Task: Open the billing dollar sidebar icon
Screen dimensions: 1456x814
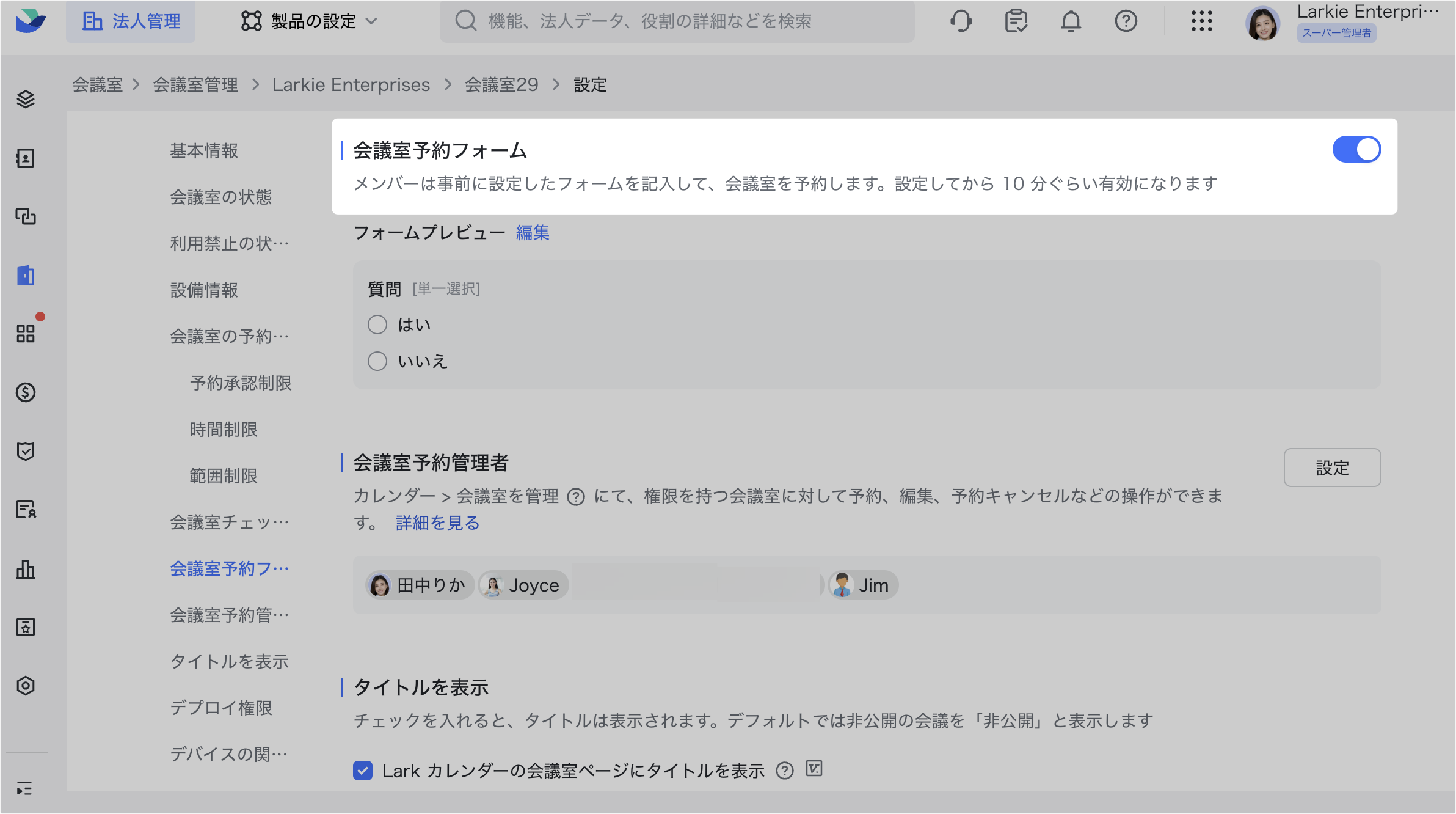Action: click(26, 392)
